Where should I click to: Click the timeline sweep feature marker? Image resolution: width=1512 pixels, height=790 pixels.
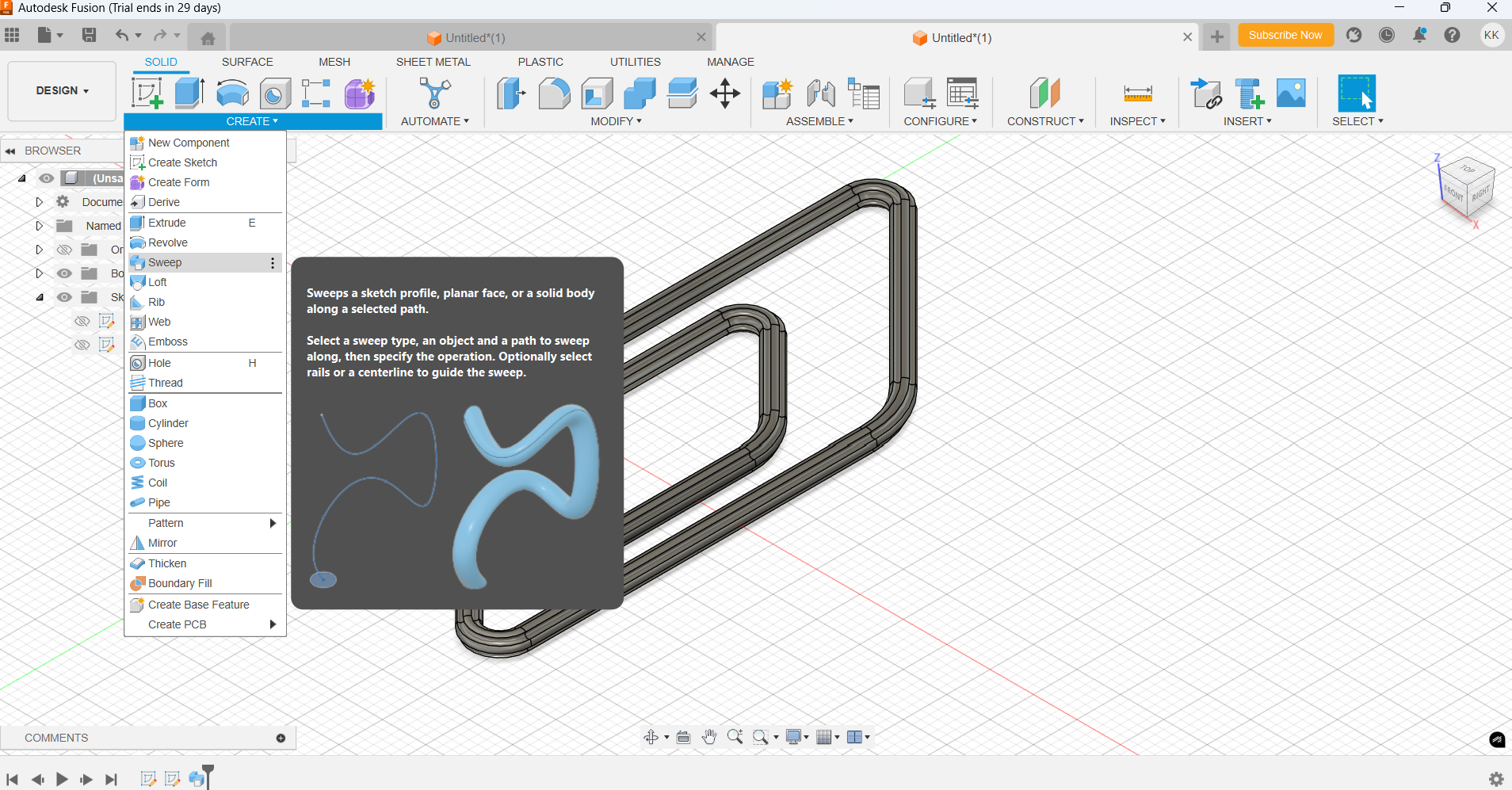[197, 780]
